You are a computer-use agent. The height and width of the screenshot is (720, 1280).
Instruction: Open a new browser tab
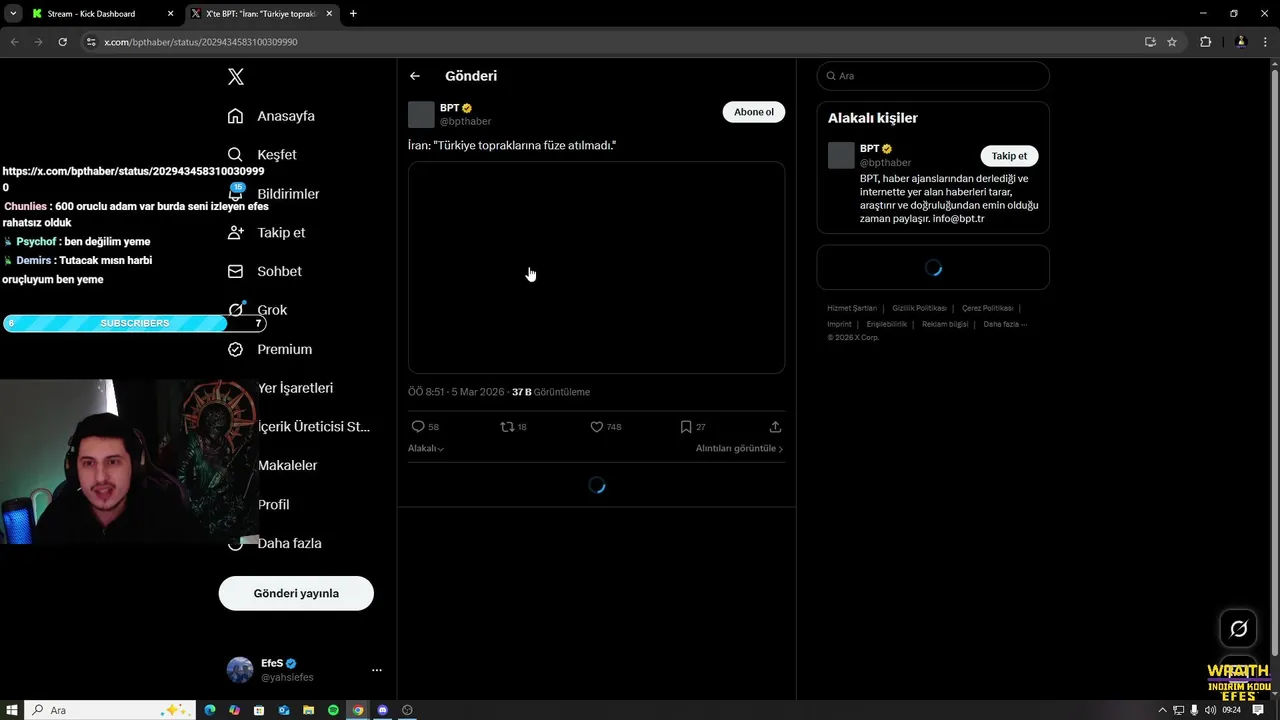click(353, 14)
